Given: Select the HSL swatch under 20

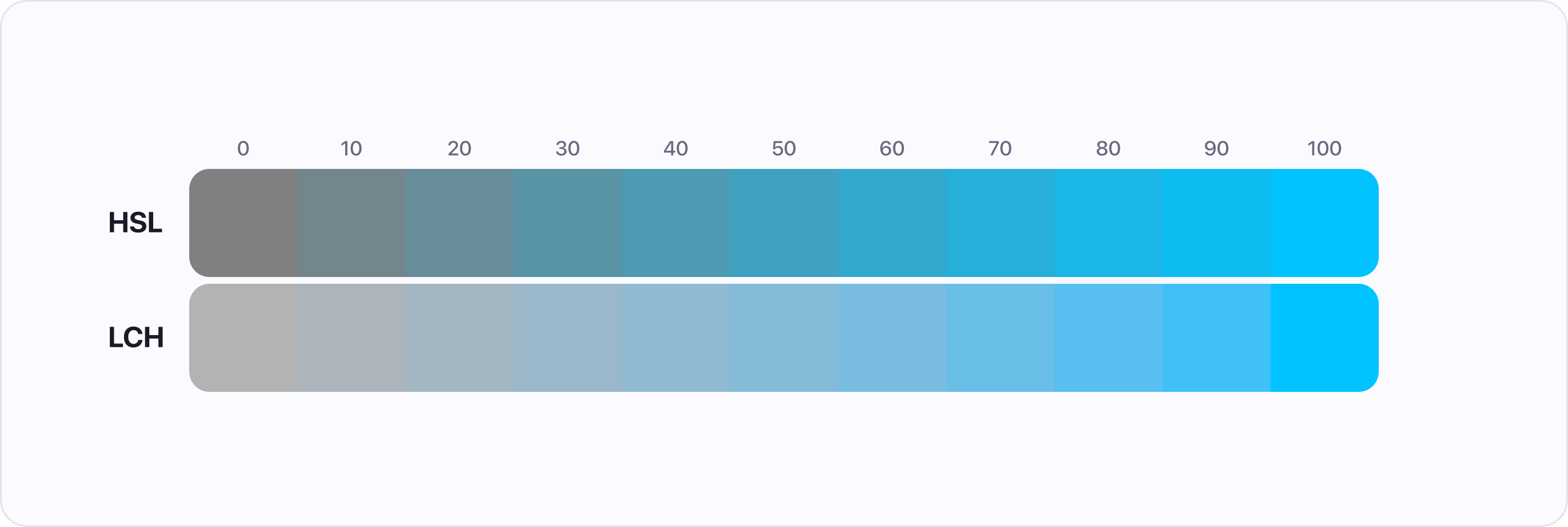Looking at the screenshot, I should (x=459, y=223).
